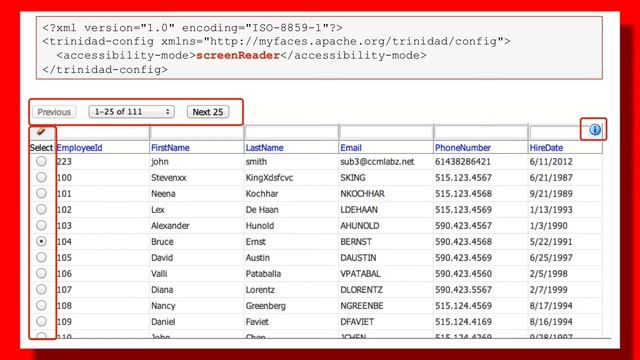Focus the LastName filter field
The width and height of the screenshot is (640, 360).
pyautogui.click(x=292, y=132)
